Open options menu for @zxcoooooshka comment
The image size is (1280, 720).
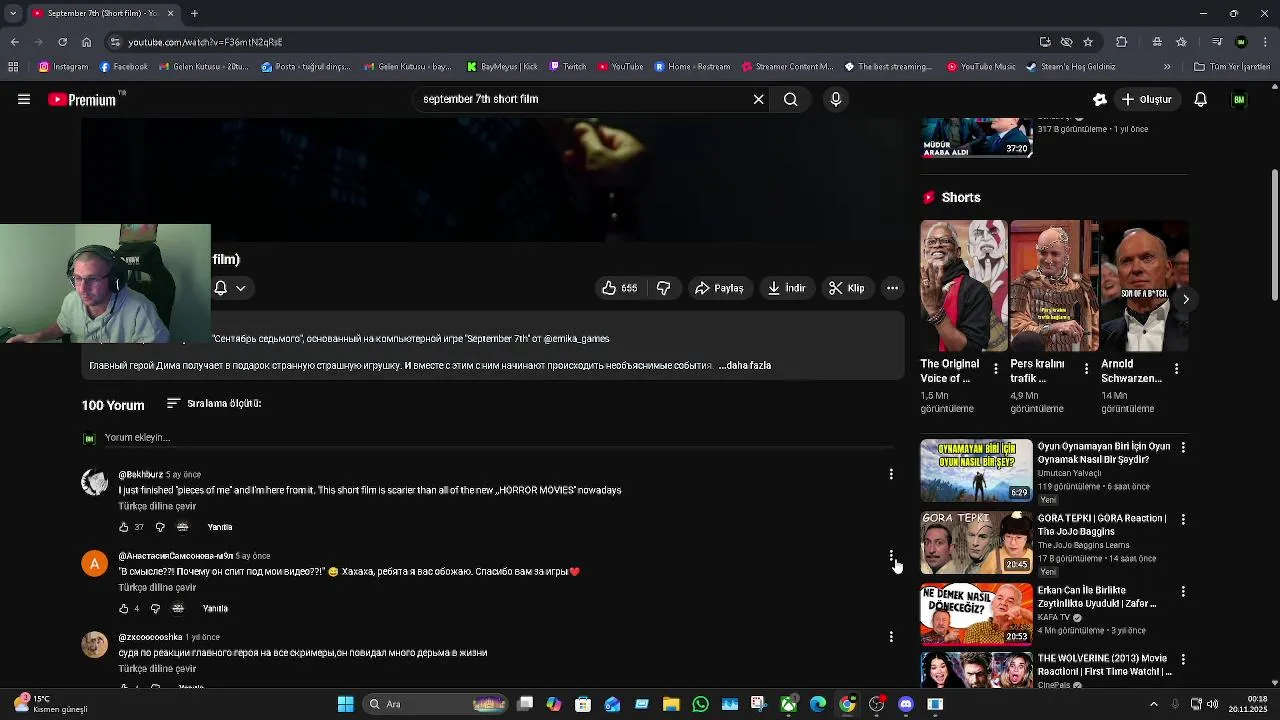(x=891, y=636)
